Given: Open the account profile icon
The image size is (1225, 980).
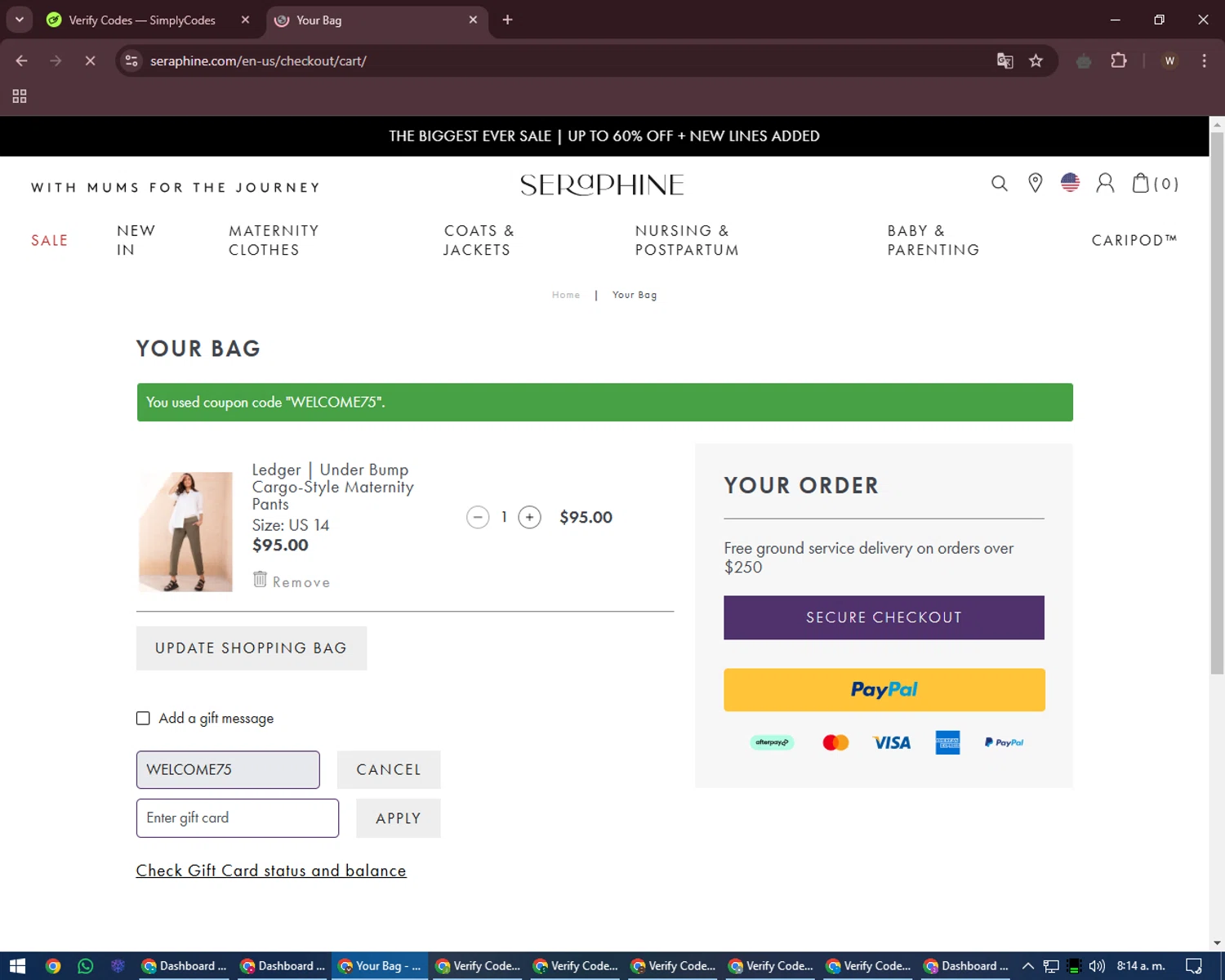Looking at the screenshot, I should click(x=1105, y=183).
